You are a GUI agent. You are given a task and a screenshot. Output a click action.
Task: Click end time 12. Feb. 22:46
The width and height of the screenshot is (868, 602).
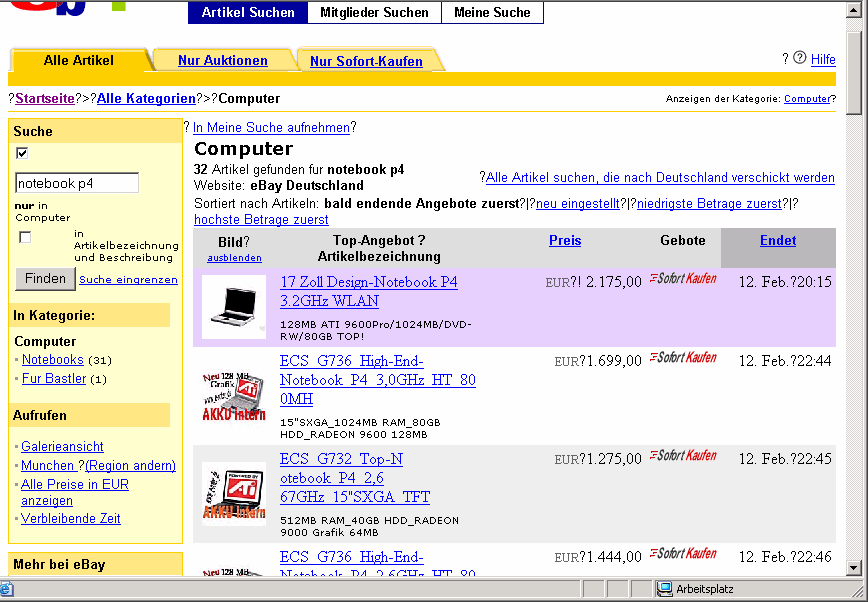(785, 557)
